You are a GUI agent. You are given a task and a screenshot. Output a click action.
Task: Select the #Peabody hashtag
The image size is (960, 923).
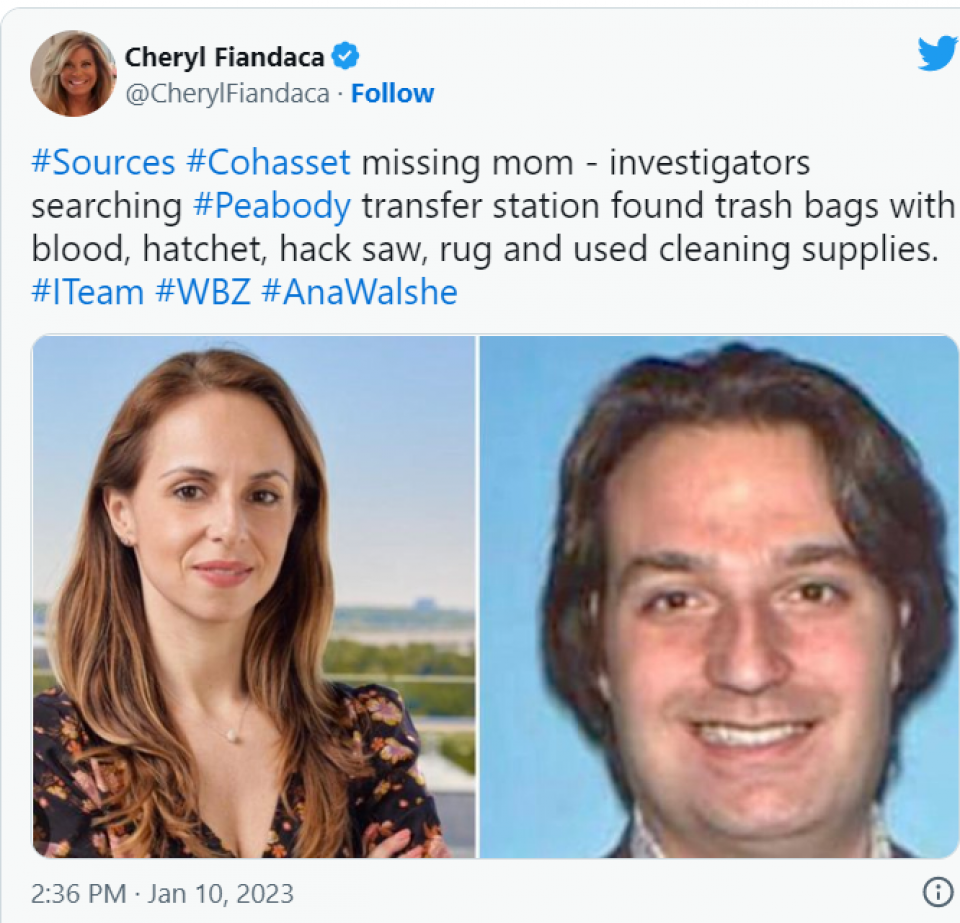click(272, 206)
